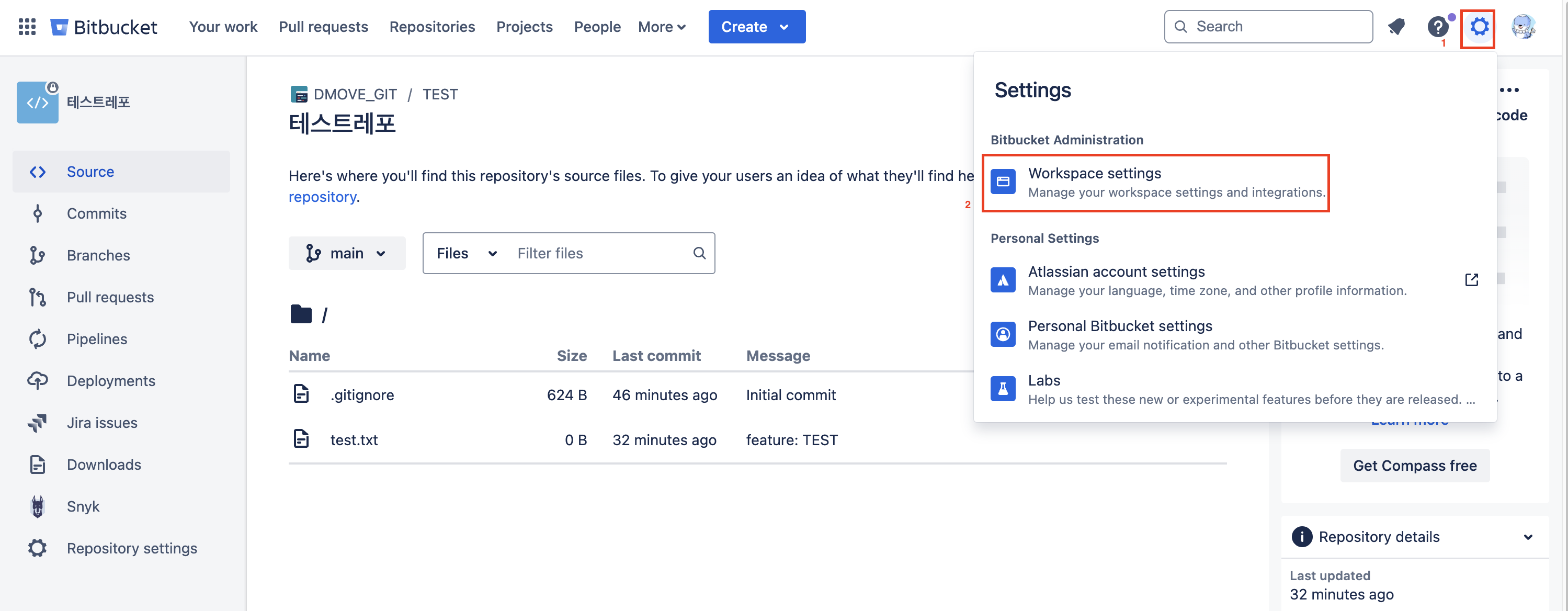The image size is (1568, 611).
Task: Expand the main branch dropdown
Action: (346, 253)
